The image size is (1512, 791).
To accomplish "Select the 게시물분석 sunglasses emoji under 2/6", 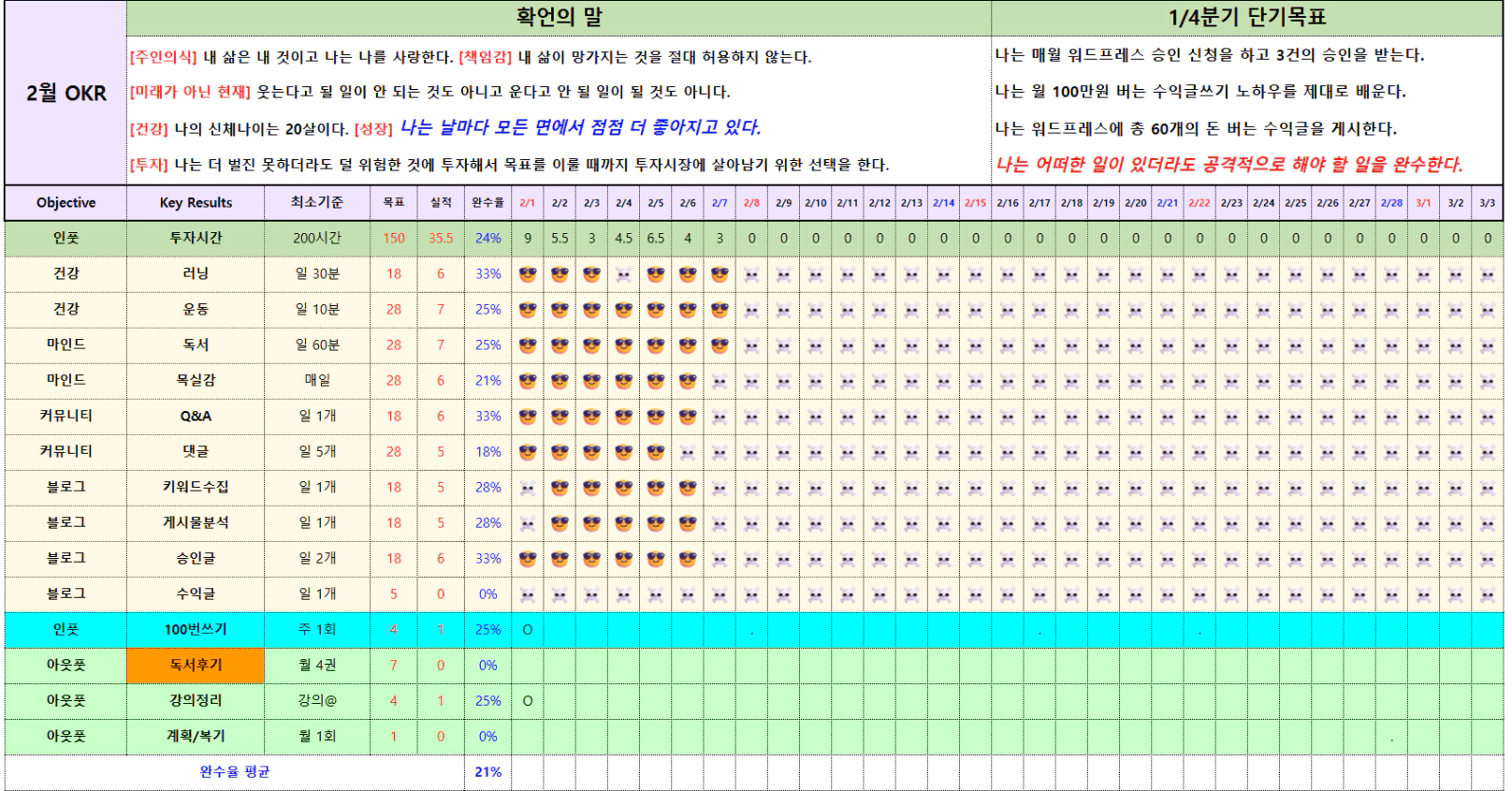I will [x=688, y=523].
